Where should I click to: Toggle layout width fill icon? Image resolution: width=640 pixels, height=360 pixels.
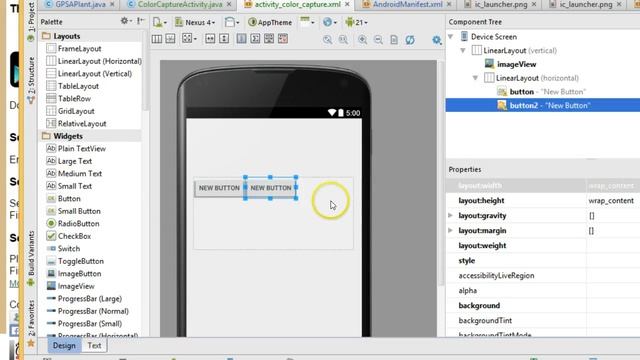click(210, 39)
